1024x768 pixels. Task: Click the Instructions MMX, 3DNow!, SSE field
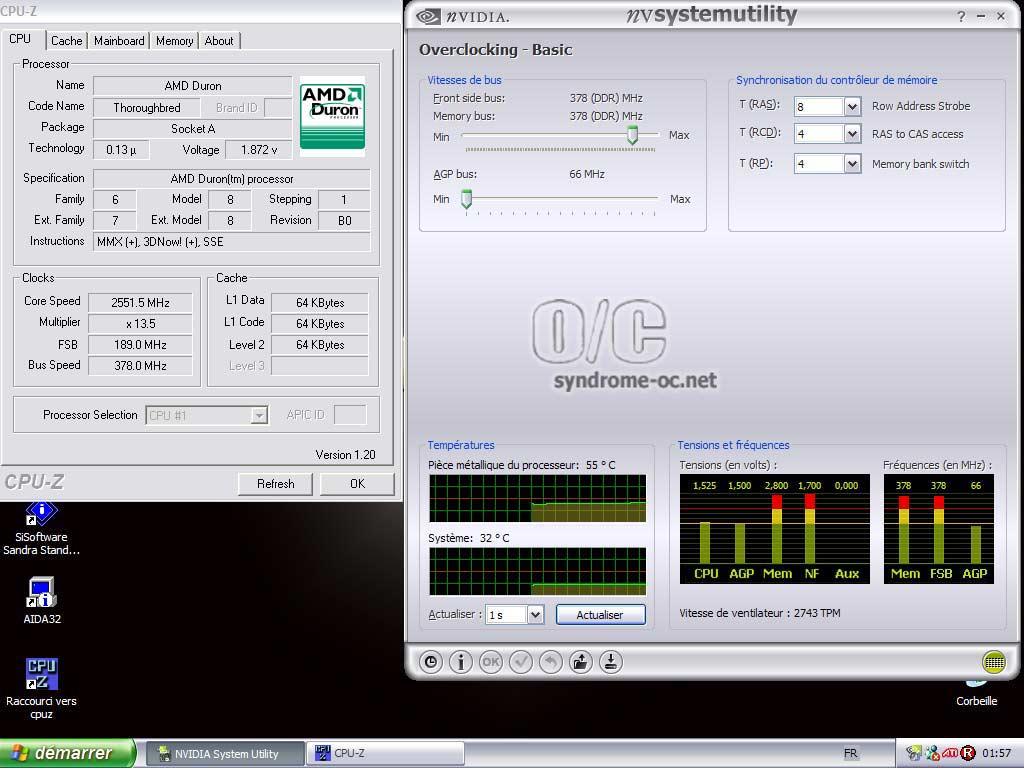(x=232, y=242)
